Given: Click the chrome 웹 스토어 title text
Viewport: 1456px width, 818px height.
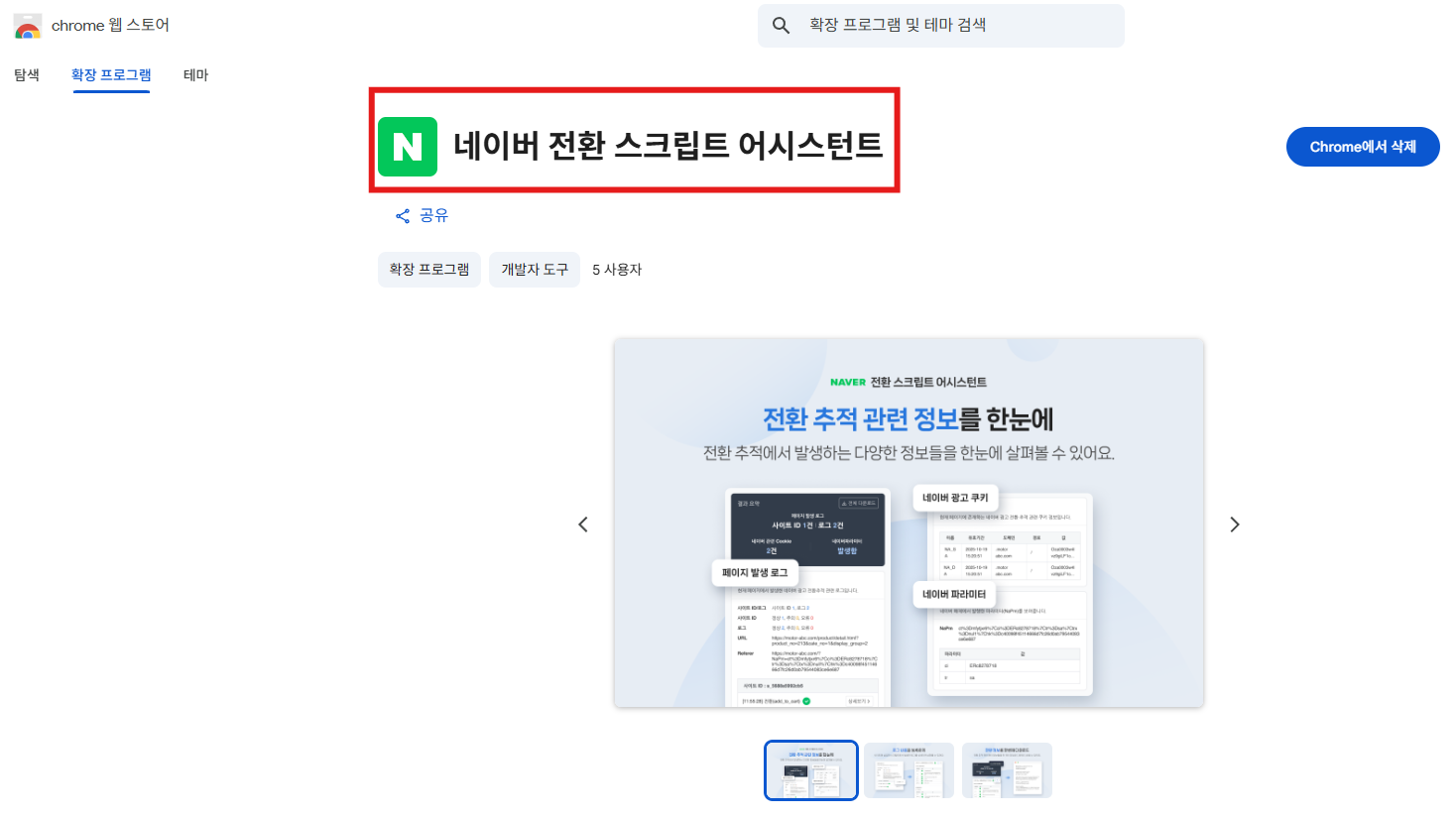Looking at the screenshot, I should pos(110,26).
